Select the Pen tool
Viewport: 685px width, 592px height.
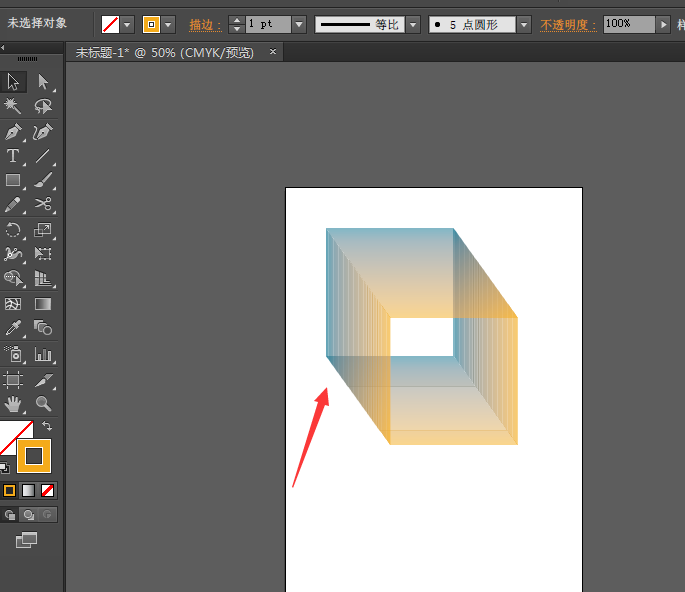13,132
